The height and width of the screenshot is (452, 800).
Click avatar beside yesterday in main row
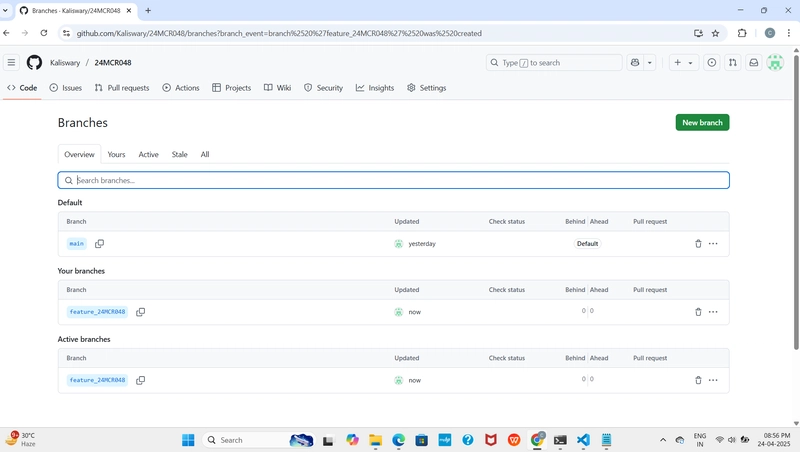(x=398, y=244)
